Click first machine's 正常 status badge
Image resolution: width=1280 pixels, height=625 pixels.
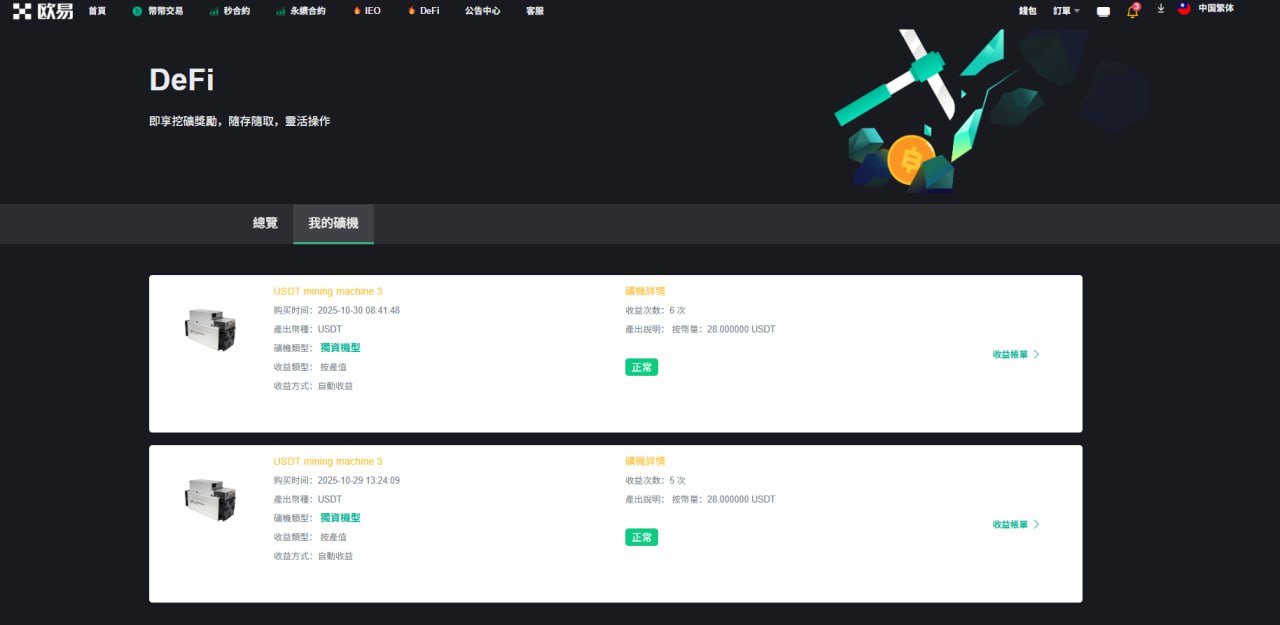pyautogui.click(x=641, y=367)
